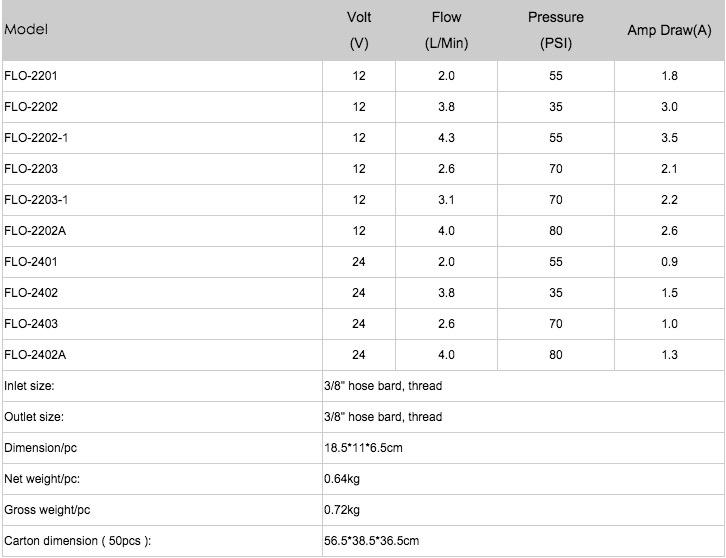Click the Pressure (PSI) column header
This screenshot has width=726, height=558.
coord(556,30)
